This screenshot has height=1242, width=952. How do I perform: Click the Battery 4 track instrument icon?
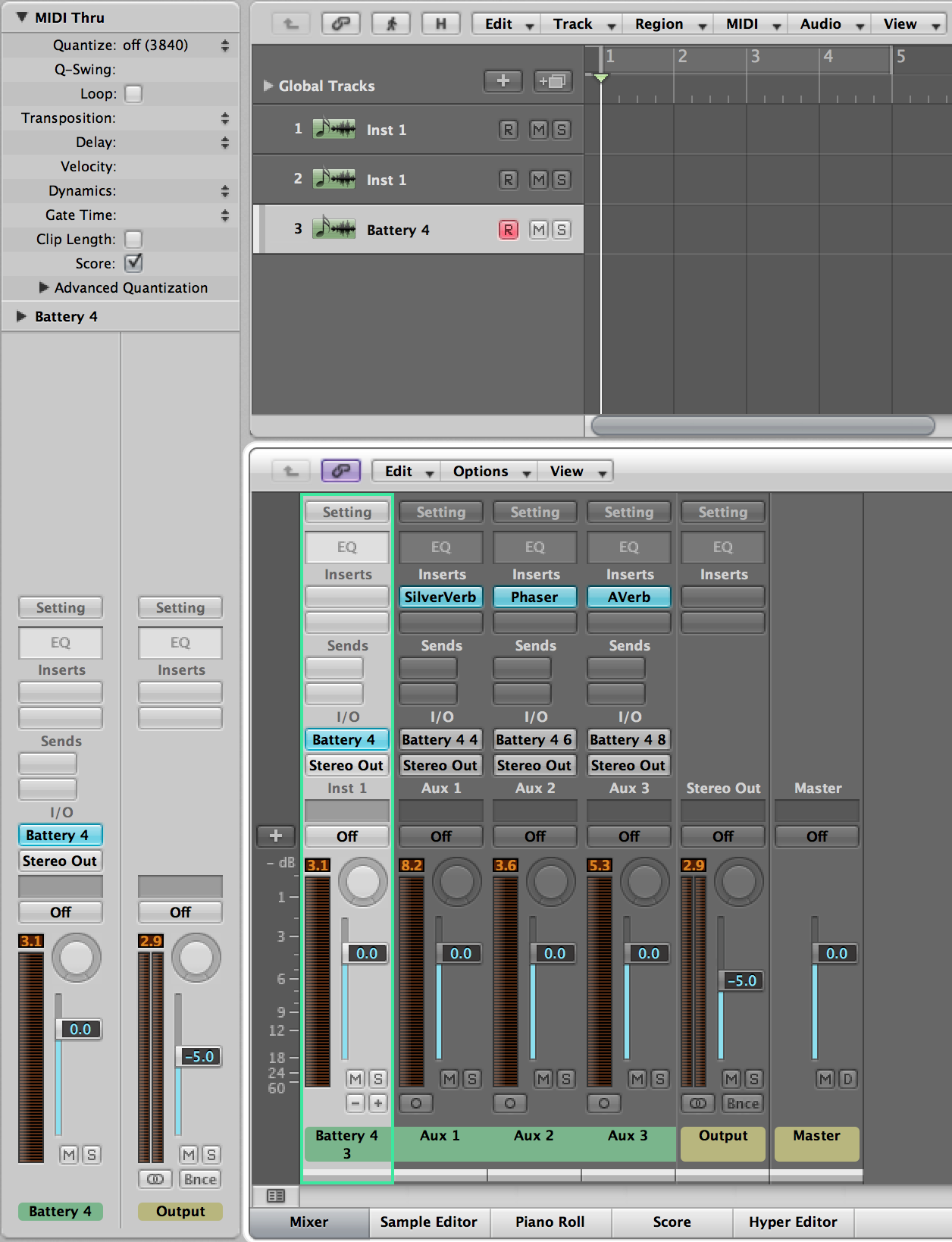[334, 229]
